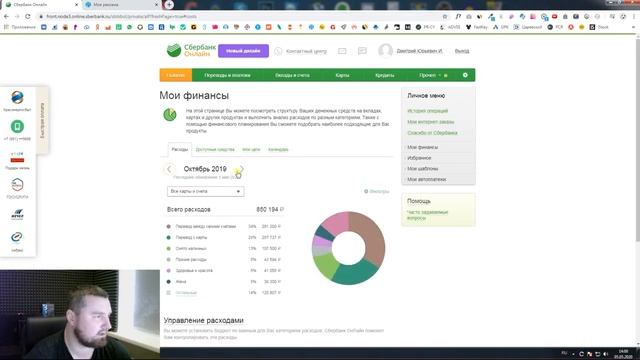The width and height of the screenshot is (640, 360).
Task: Switch to the Мои цели tab
Action: coord(251,149)
